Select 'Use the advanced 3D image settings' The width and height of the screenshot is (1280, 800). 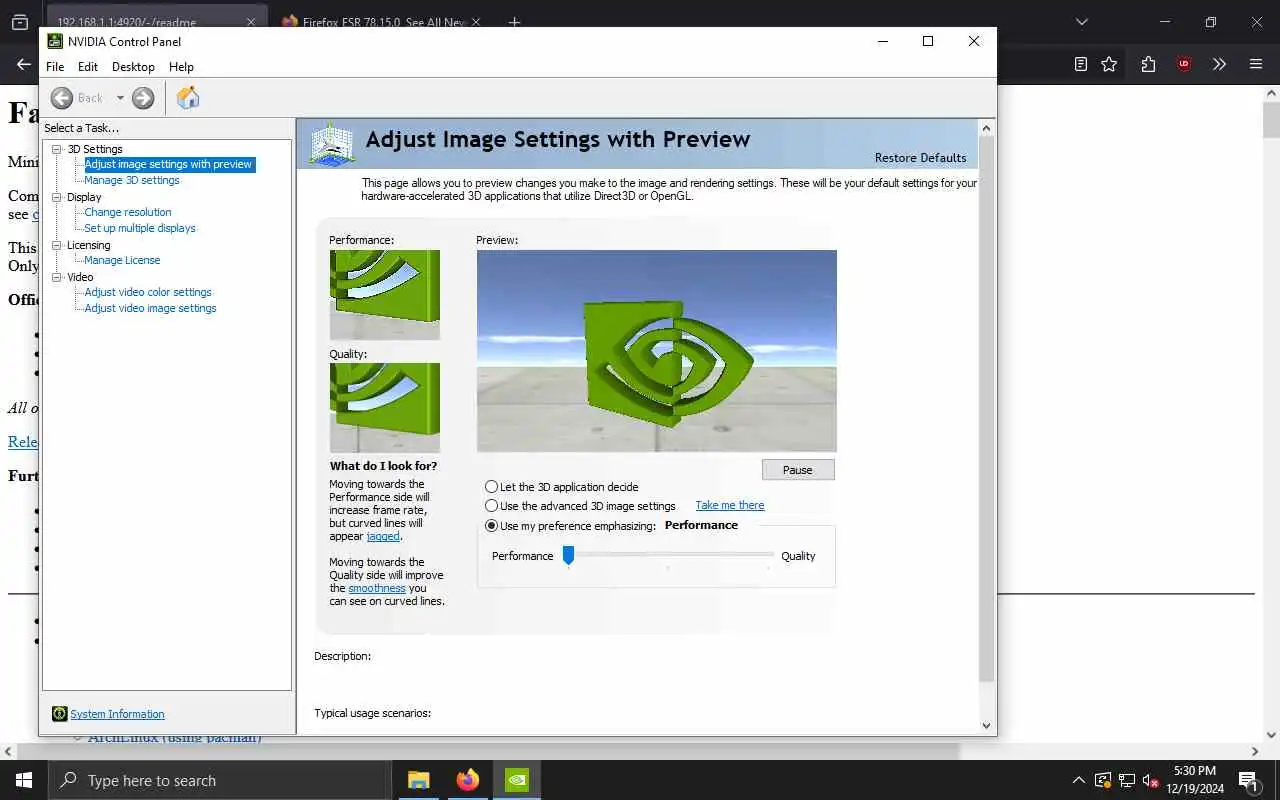click(491, 506)
